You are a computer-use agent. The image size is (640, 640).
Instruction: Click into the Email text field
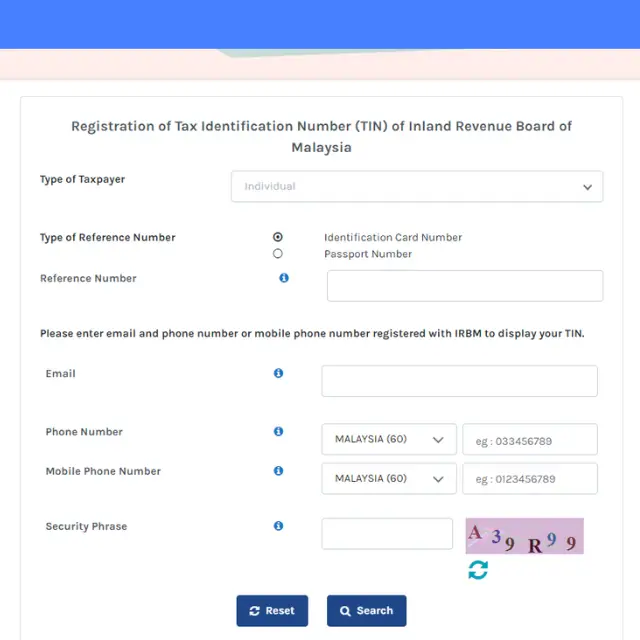(x=459, y=381)
